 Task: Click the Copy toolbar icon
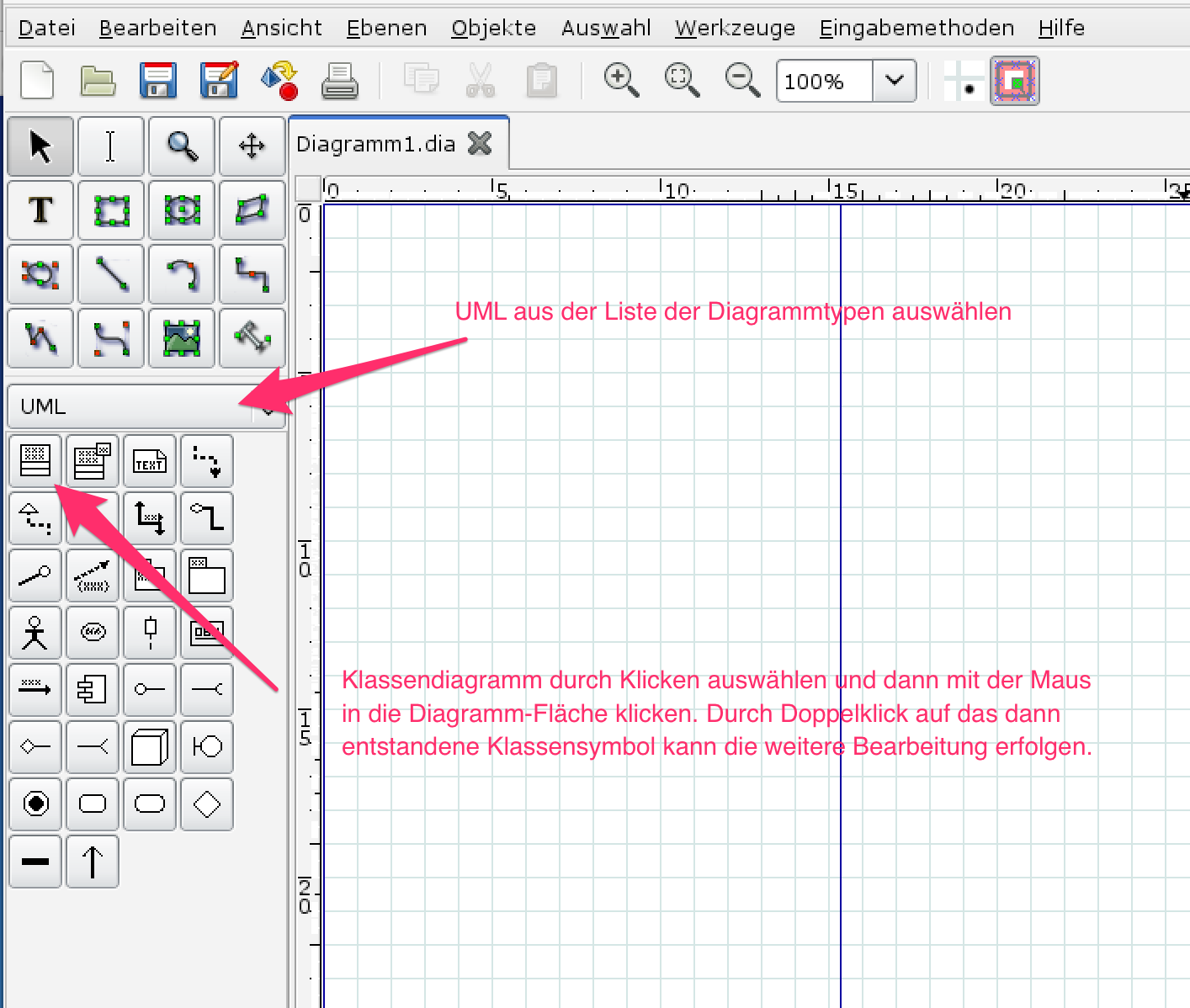(421, 79)
